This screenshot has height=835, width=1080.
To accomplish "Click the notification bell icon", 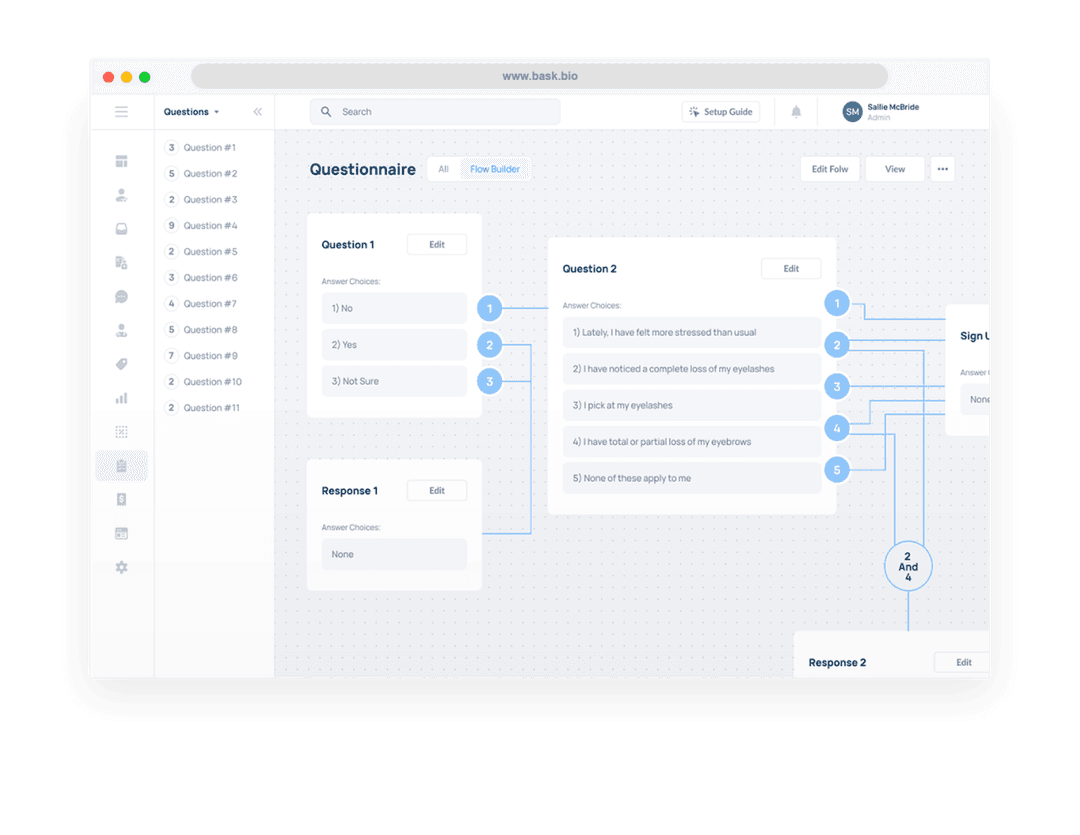I will (x=796, y=112).
